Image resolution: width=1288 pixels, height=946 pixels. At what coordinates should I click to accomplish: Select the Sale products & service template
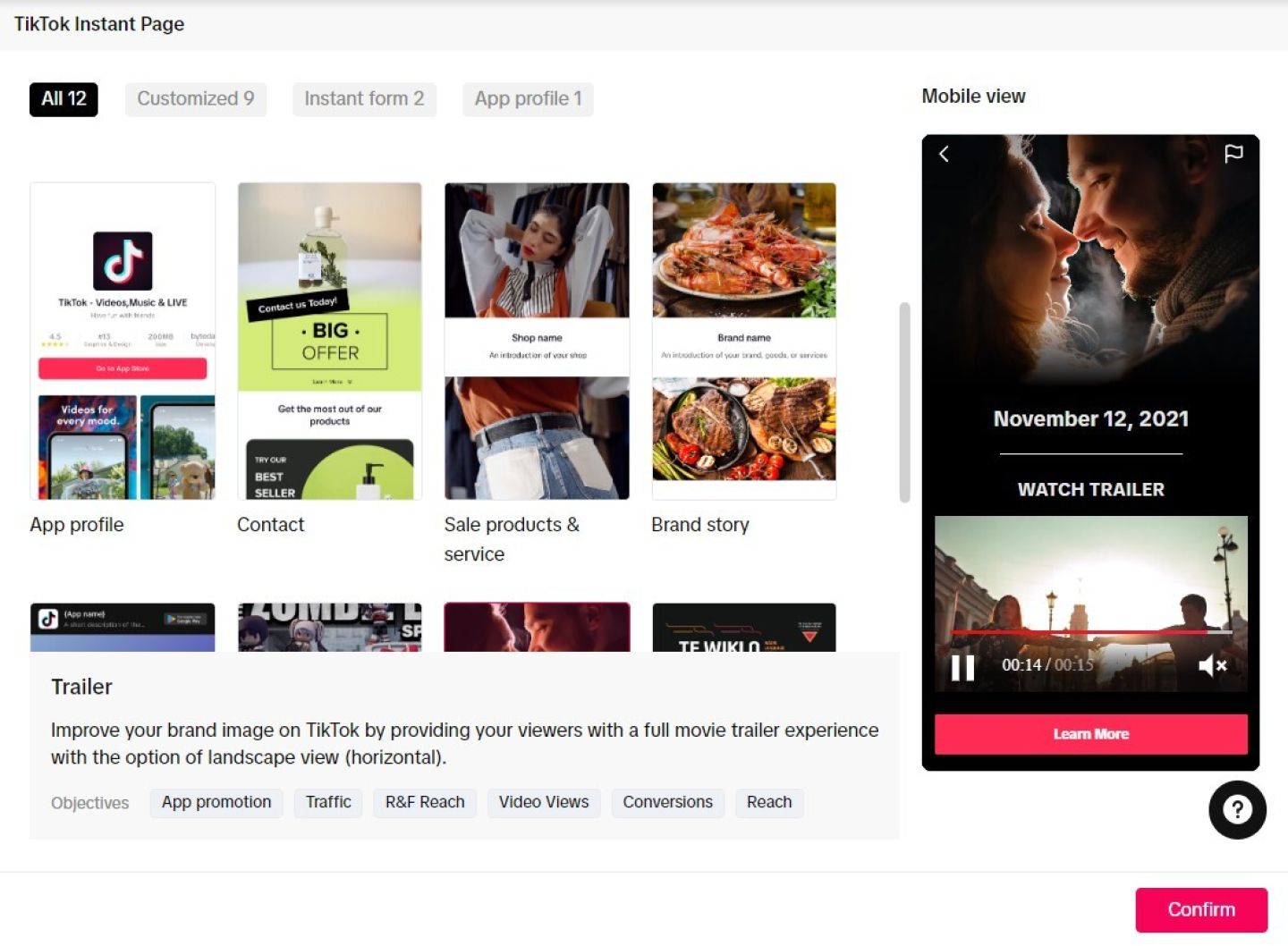tap(537, 341)
